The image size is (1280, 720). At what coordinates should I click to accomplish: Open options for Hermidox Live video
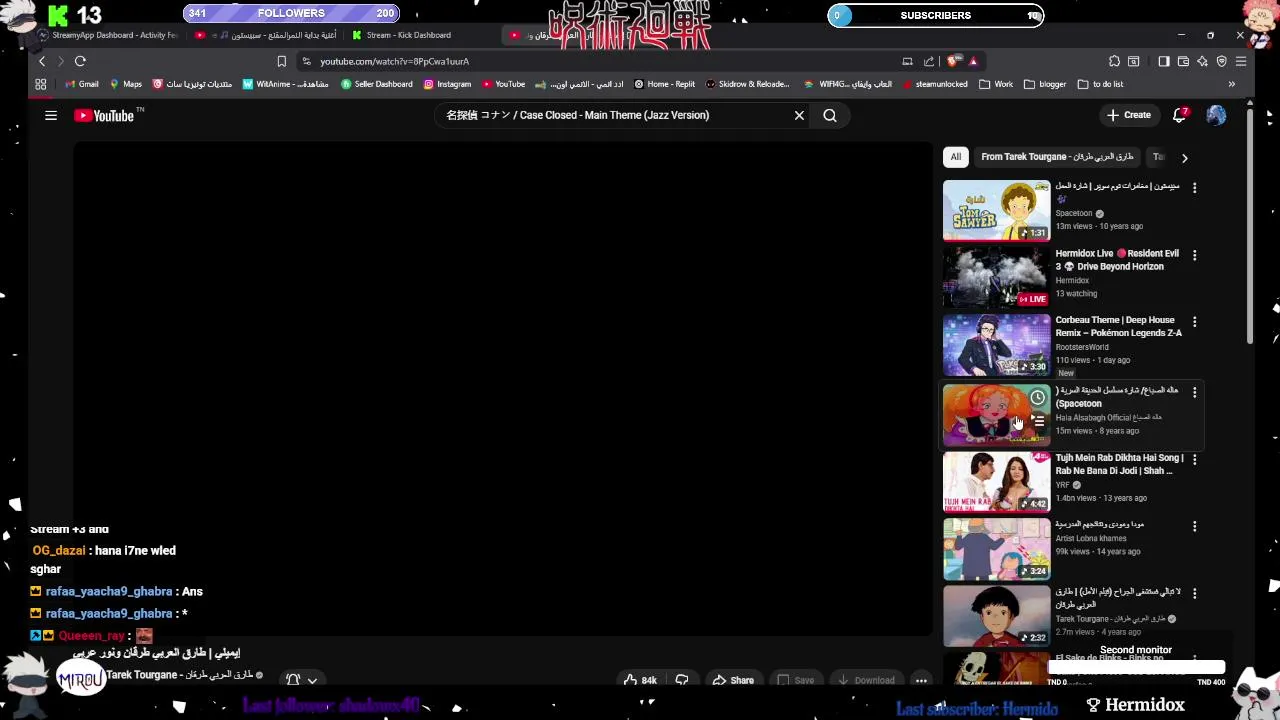pos(1194,255)
